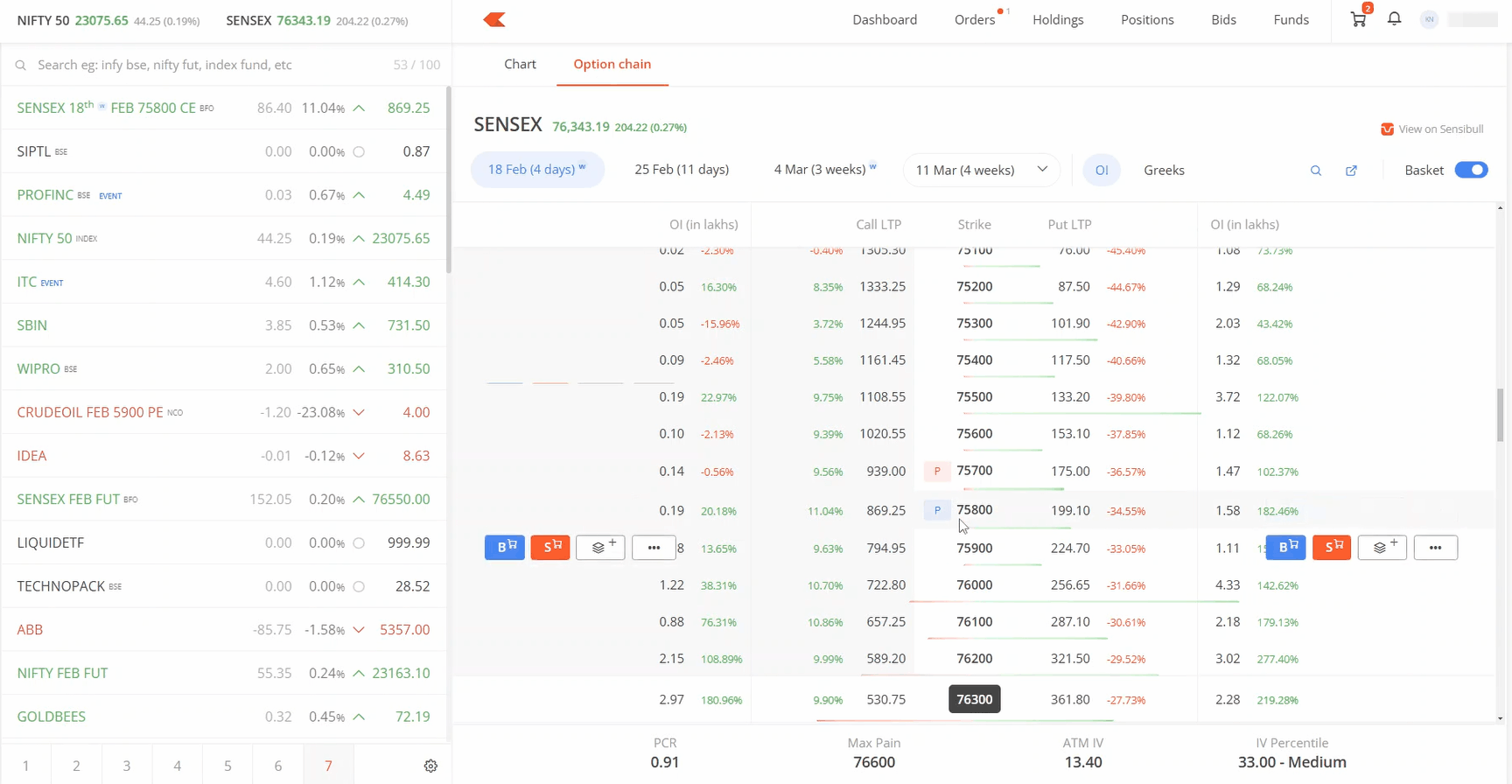Click the search magnifier in watchlist
This screenshot has width=1512, height=784.
tap(21, 66)
